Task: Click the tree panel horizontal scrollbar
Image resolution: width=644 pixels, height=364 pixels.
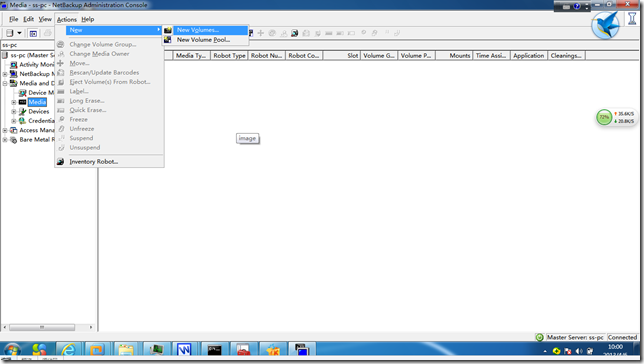Action: [48, 327]
